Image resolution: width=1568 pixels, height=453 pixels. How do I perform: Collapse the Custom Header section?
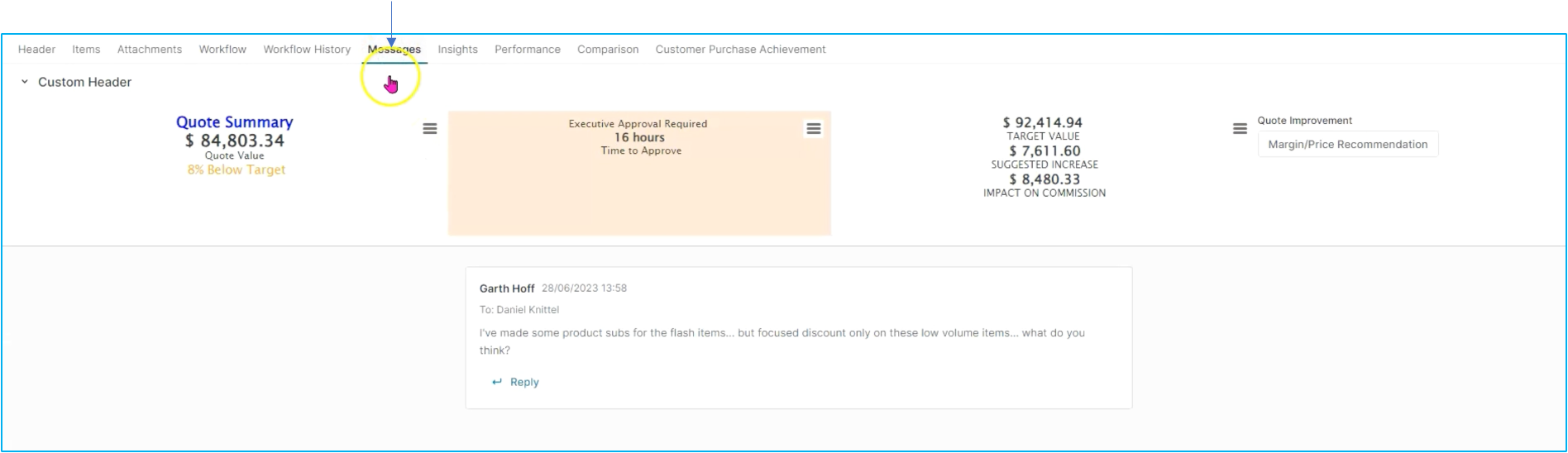click(x=25, y=82)
